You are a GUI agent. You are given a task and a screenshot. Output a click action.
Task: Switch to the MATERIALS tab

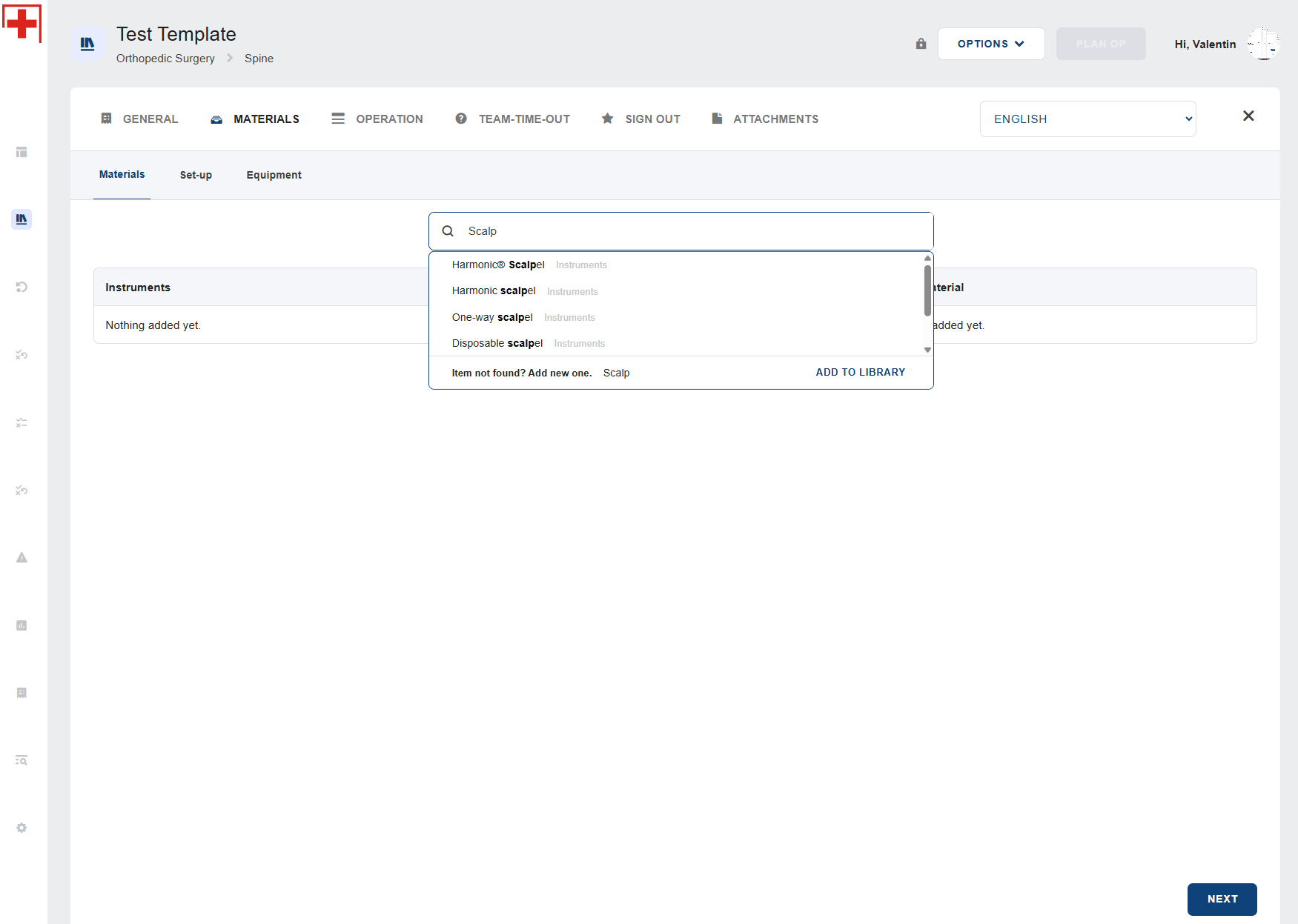click(x=255, y=119)
